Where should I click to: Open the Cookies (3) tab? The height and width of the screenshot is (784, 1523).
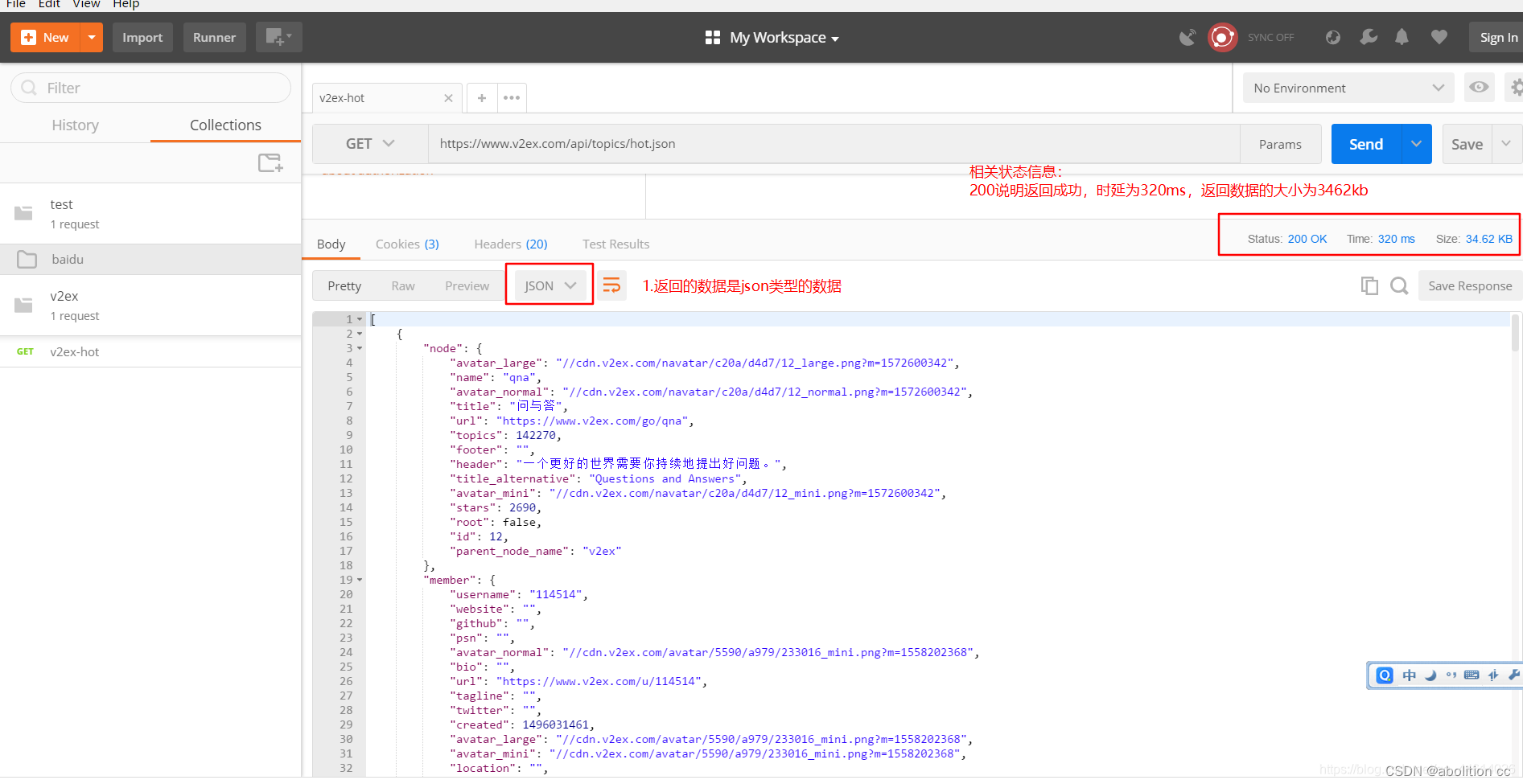coord(407,244)
